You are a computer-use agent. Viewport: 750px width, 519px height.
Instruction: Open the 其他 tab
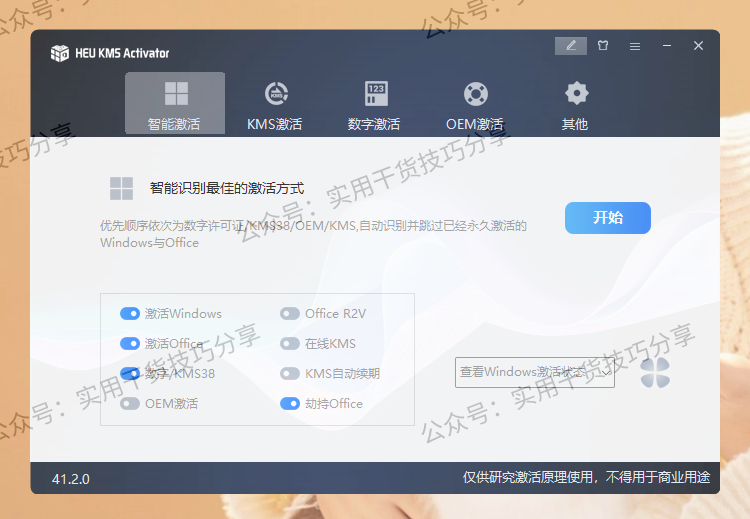pos(575,106)
